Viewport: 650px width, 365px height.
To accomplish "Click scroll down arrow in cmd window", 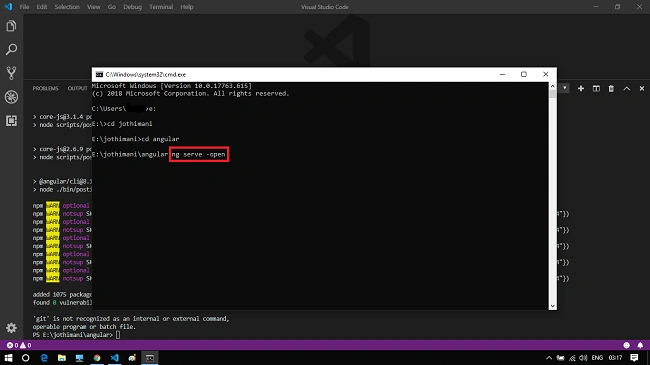I will coord(552,306).
